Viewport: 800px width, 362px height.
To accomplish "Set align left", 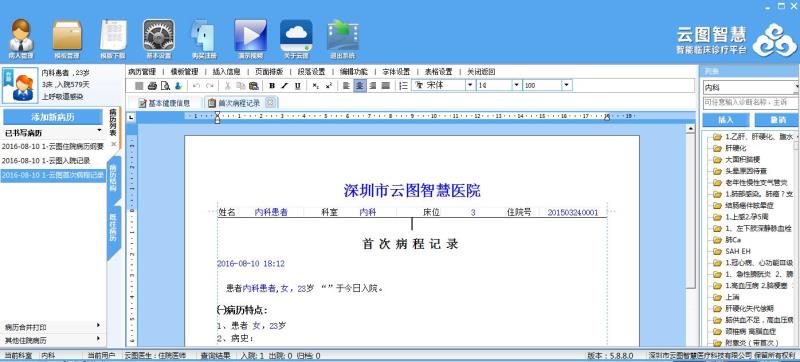I will point(347,86).
